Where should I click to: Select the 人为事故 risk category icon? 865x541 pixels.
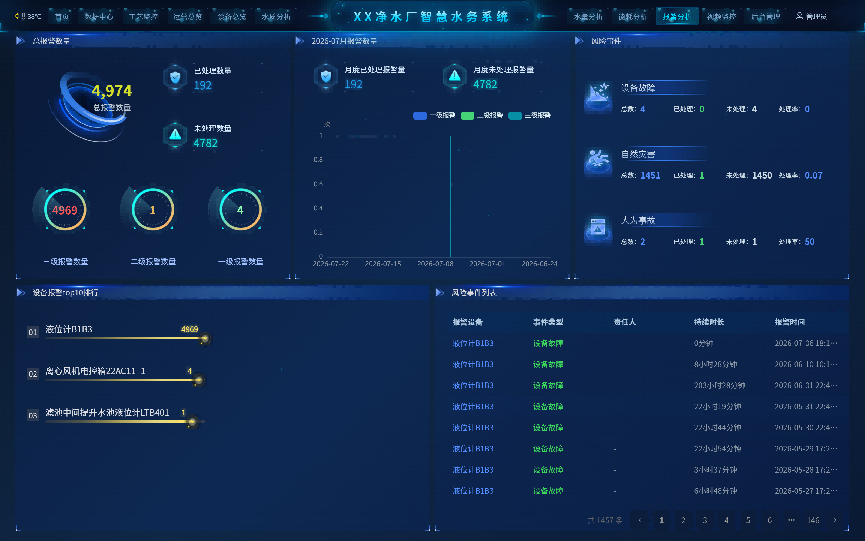point(598,229)
